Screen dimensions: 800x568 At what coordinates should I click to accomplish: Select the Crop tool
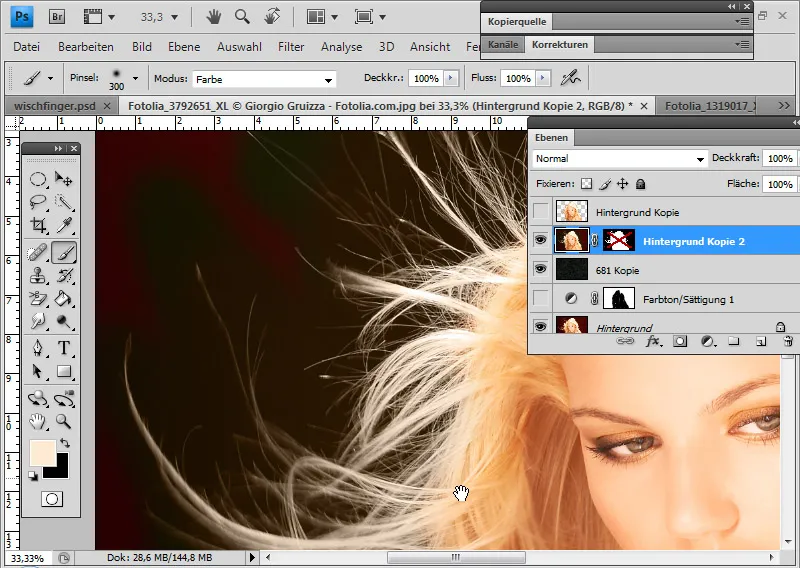click(x=38, y=225)
